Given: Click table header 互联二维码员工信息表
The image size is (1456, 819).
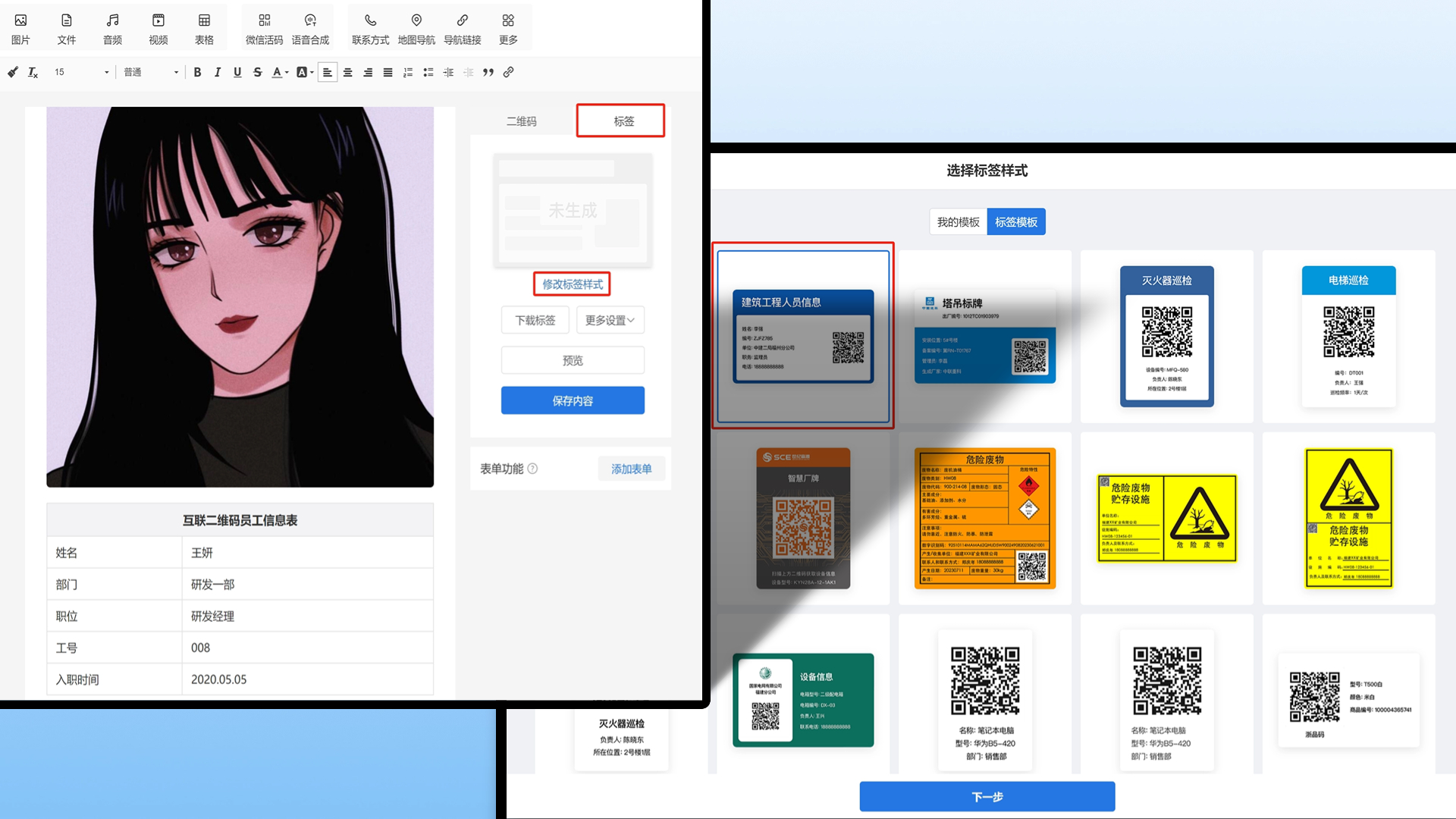Looking at the screenshot, I should coord(240,520).
